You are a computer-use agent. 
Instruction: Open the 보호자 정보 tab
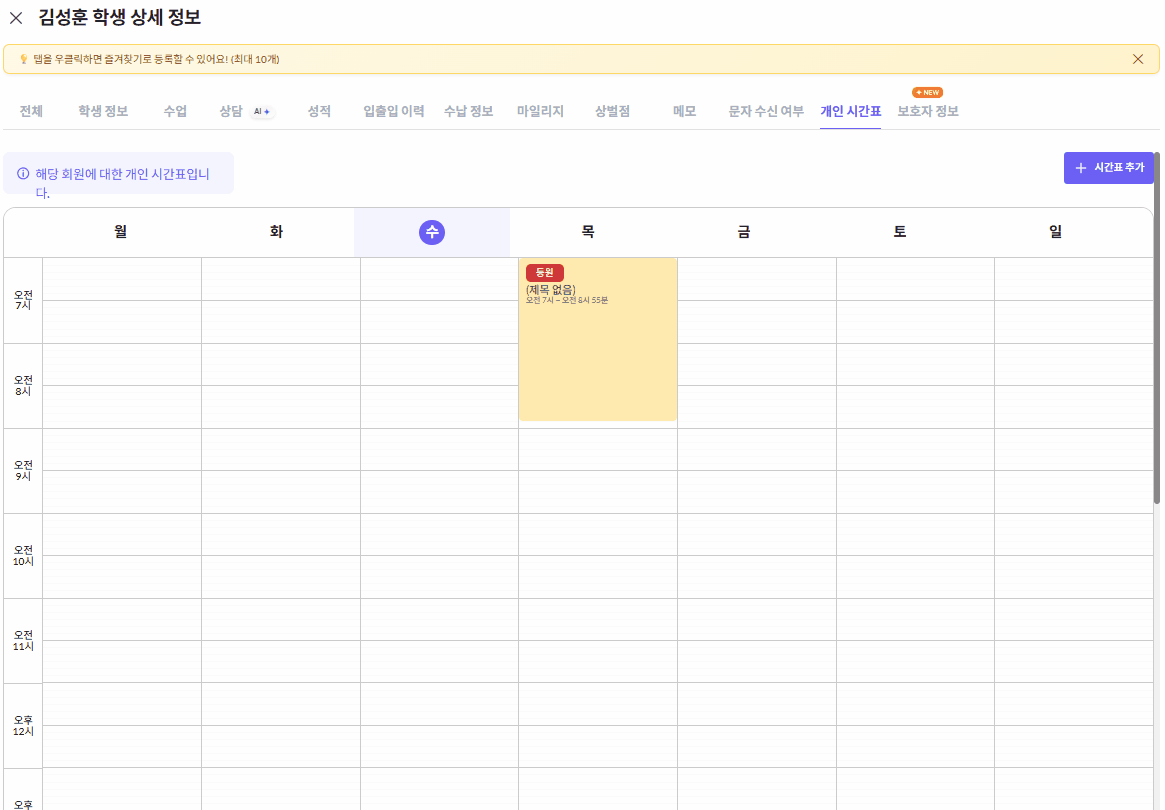pos(928,111)
